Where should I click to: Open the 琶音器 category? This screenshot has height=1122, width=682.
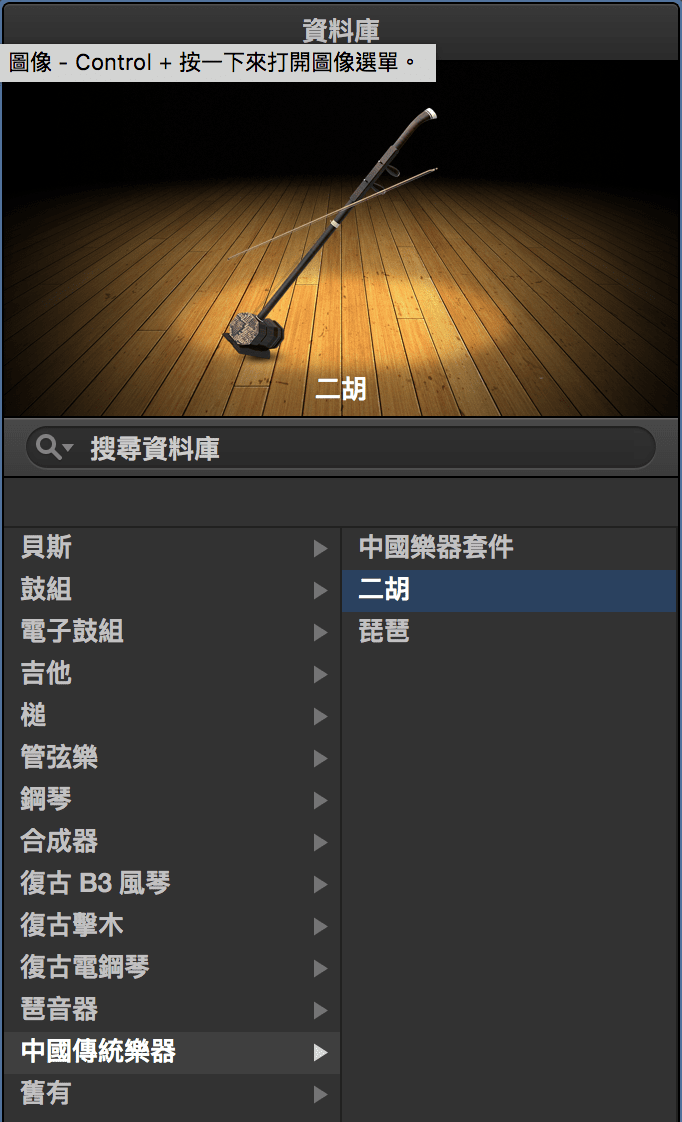172,1010
